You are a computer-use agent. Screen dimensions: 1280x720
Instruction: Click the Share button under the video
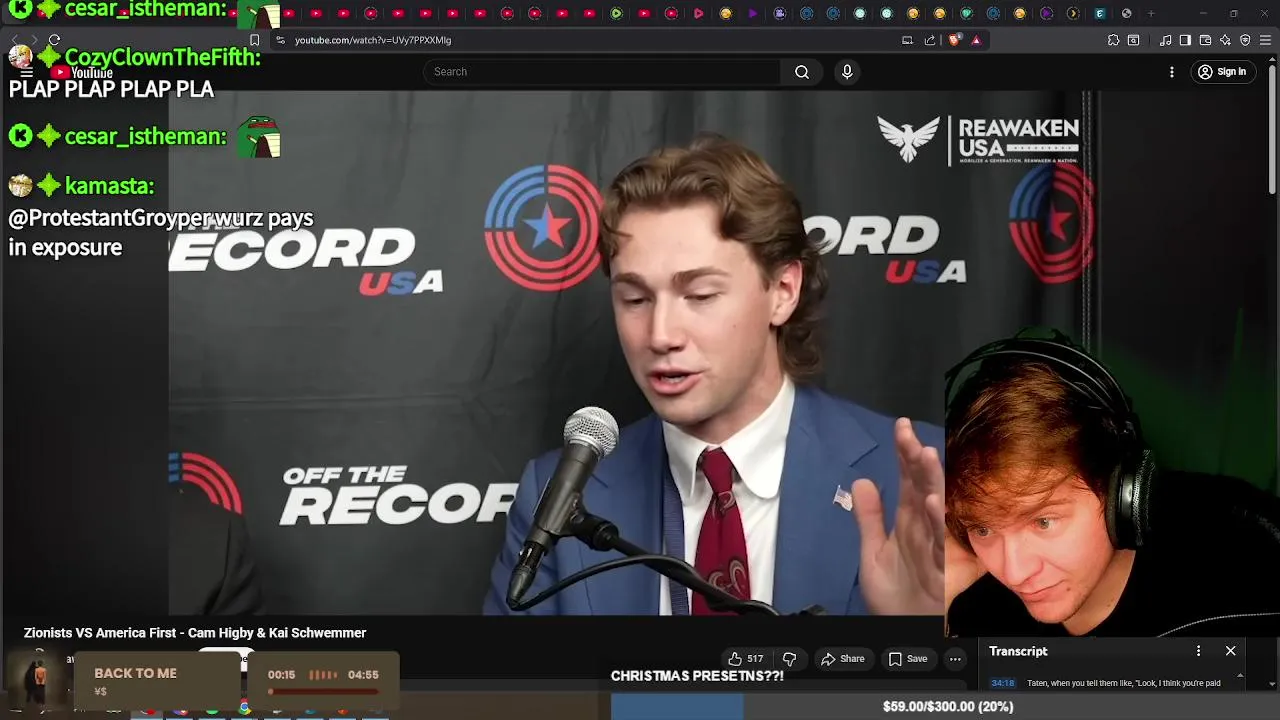point(842,659)
